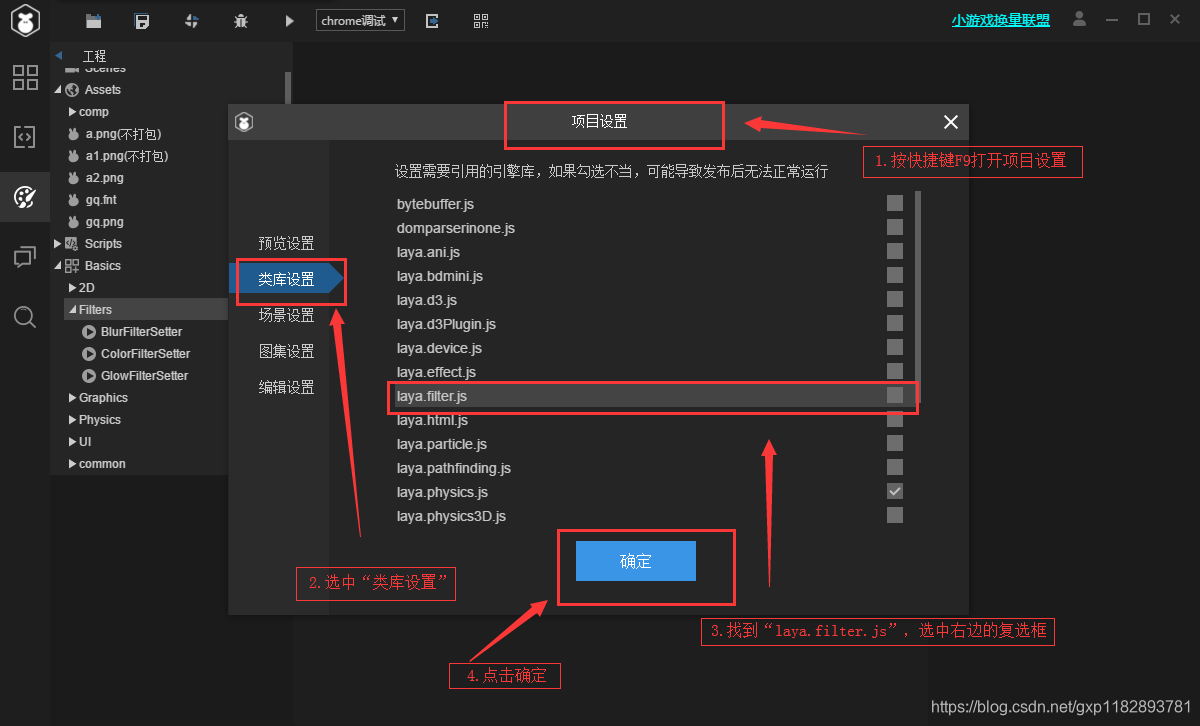The width and height of the screenshot is (1200, 726).
Task: Open search using the sidebar magnifier icon
Action: (x=24, y=317)
